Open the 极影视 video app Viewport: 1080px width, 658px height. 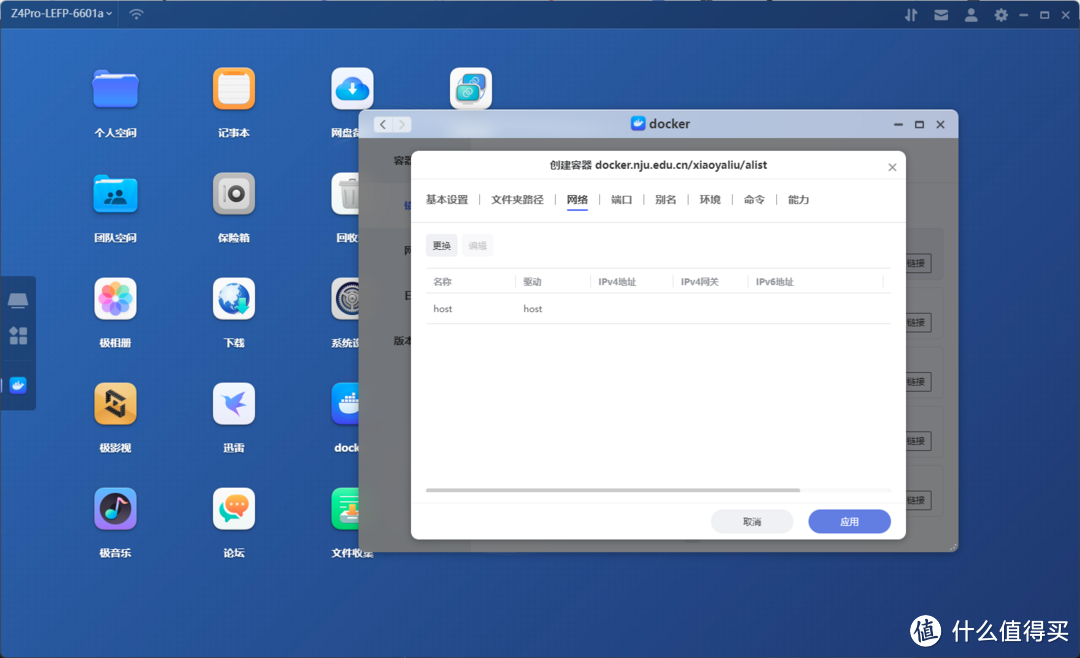coord(115,404)
